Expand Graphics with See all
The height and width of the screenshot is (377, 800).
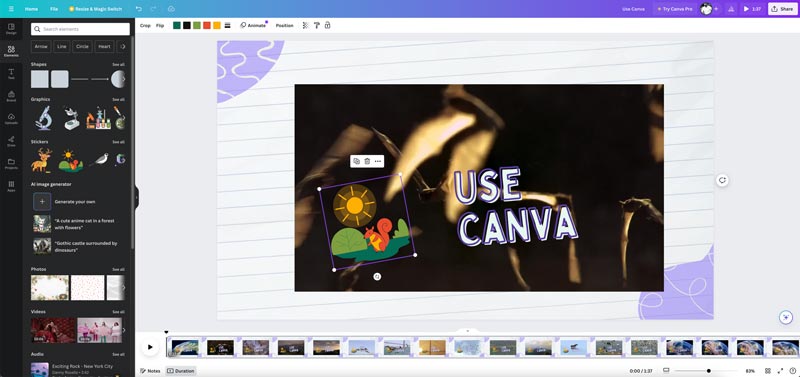pyautogui.click(x=118, y=99)
